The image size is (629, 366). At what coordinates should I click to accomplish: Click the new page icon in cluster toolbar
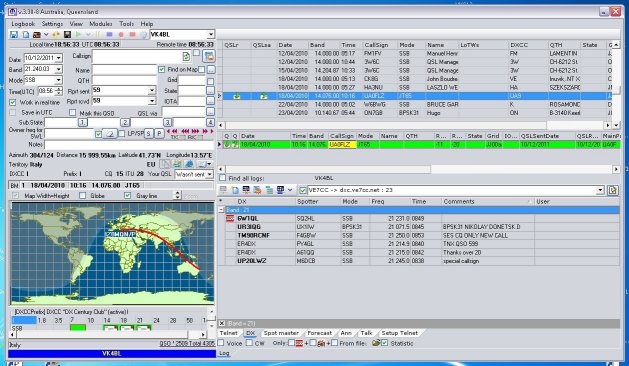(235, 190)
